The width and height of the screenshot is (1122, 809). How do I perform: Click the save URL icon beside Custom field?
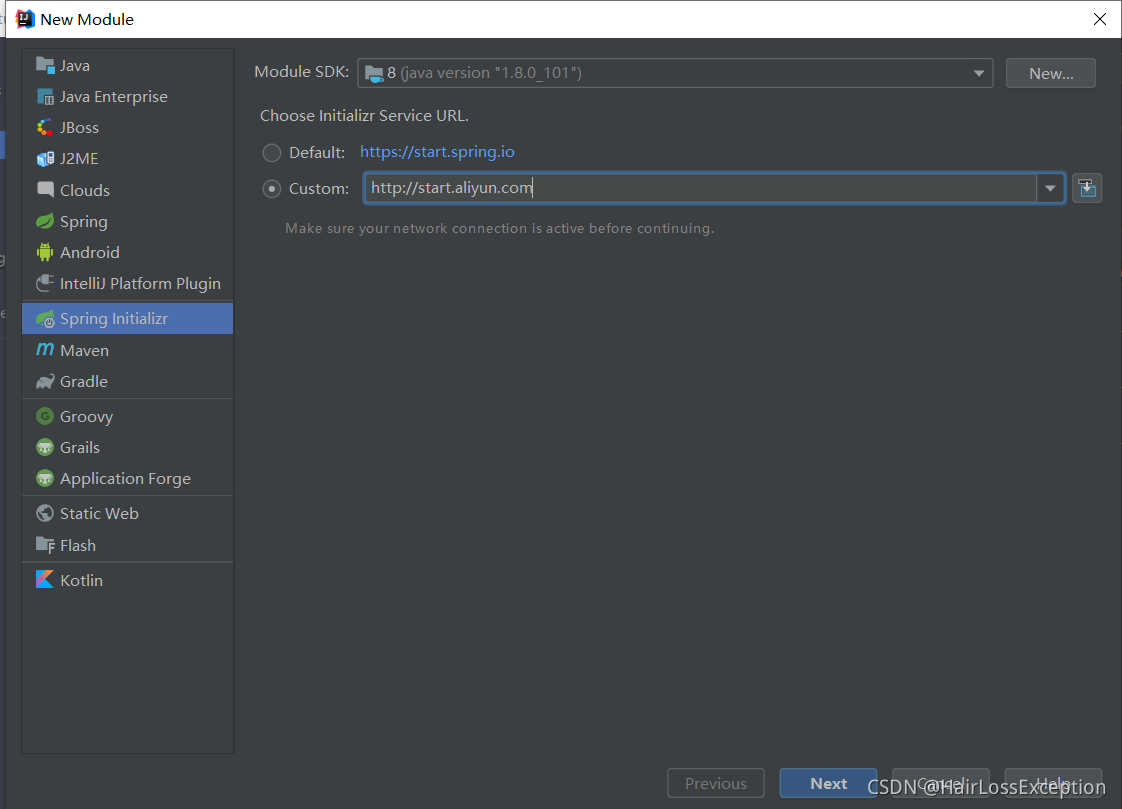pyautogui.click(x=1087, y=188)
